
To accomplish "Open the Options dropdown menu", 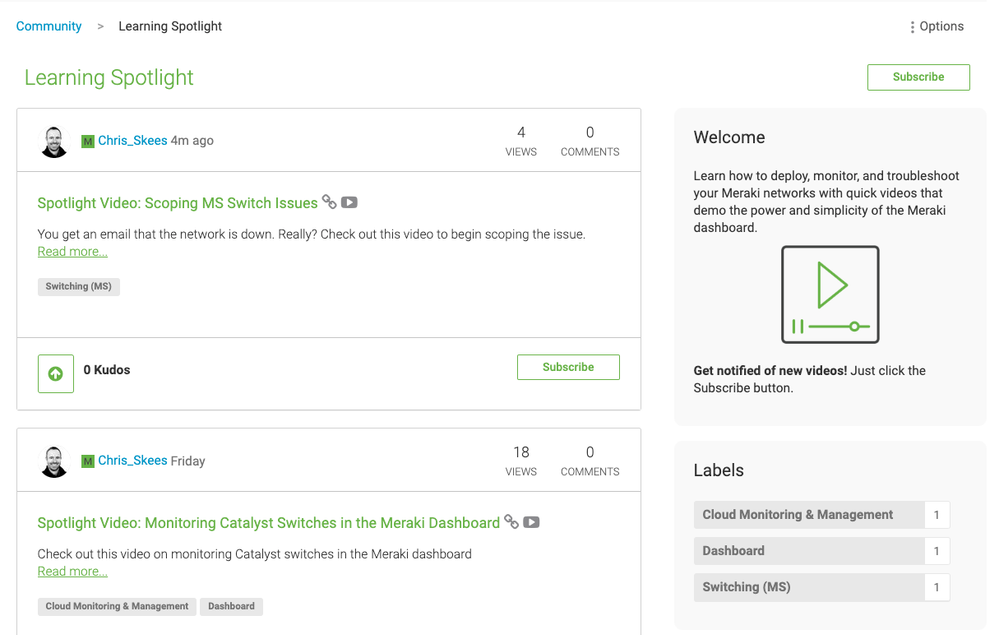I will [937, 27].
